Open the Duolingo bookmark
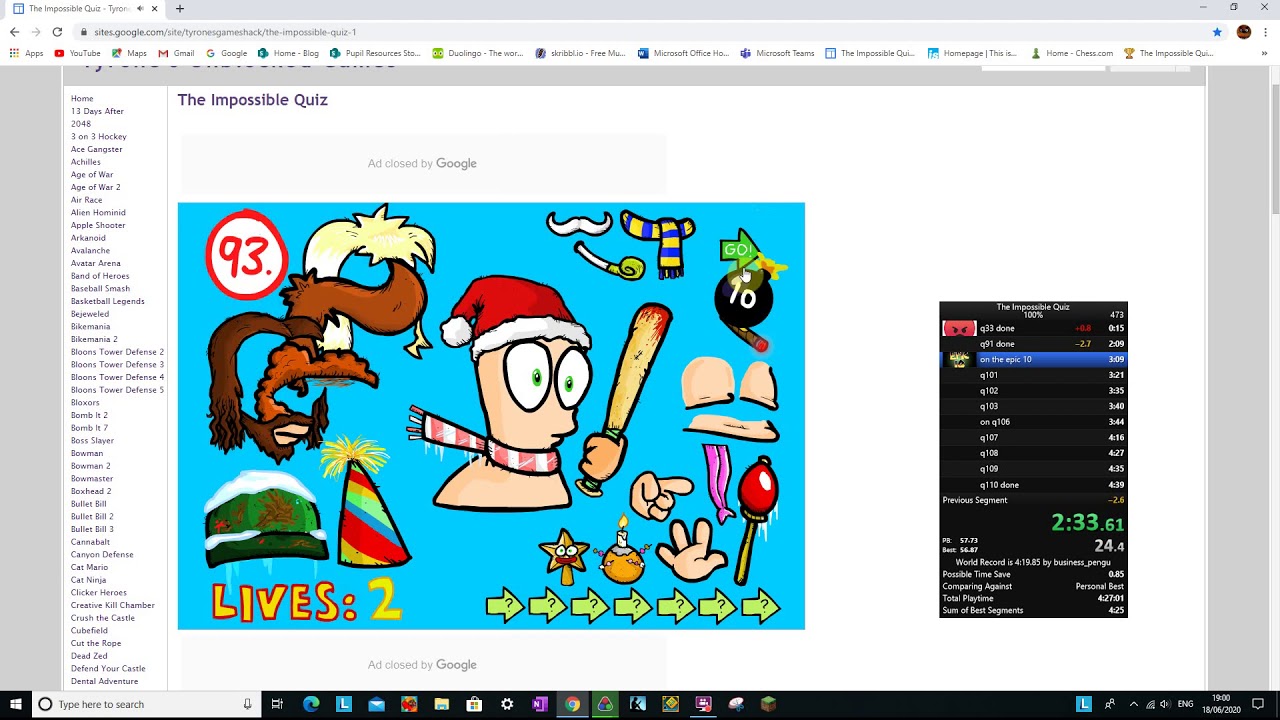1280x720 pixels. click(x=477, y=53)
